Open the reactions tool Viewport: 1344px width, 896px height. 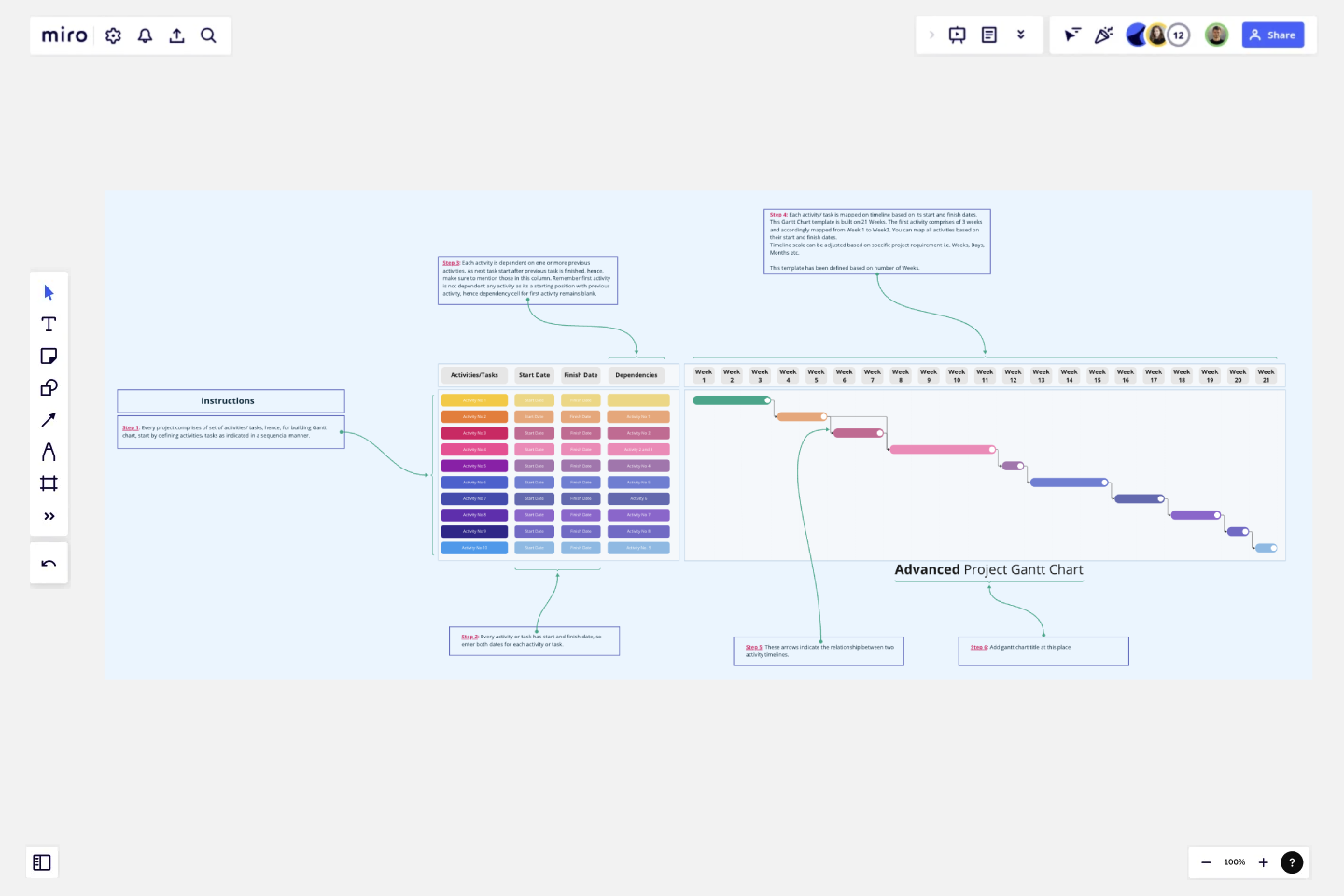click(1103, 35)
